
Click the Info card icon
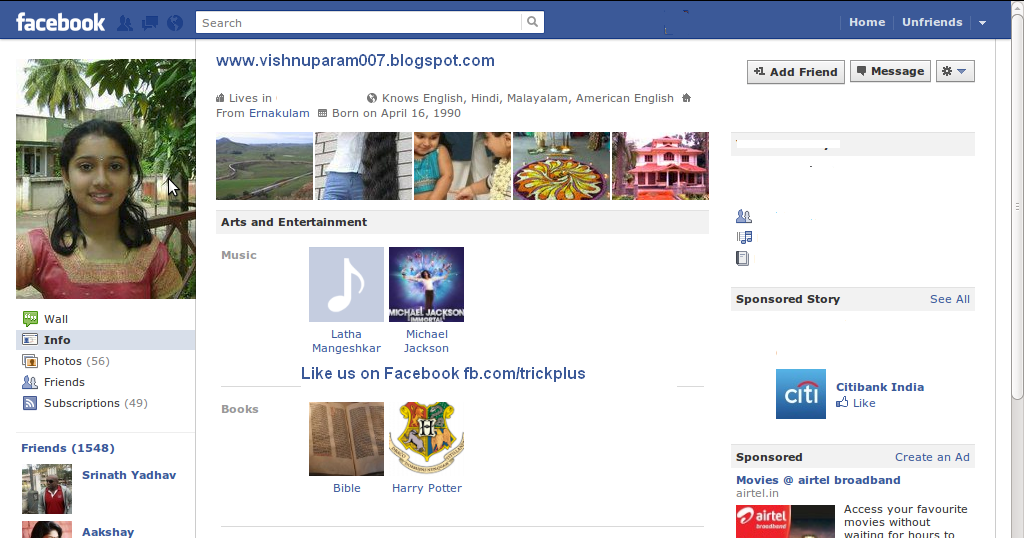30,340
